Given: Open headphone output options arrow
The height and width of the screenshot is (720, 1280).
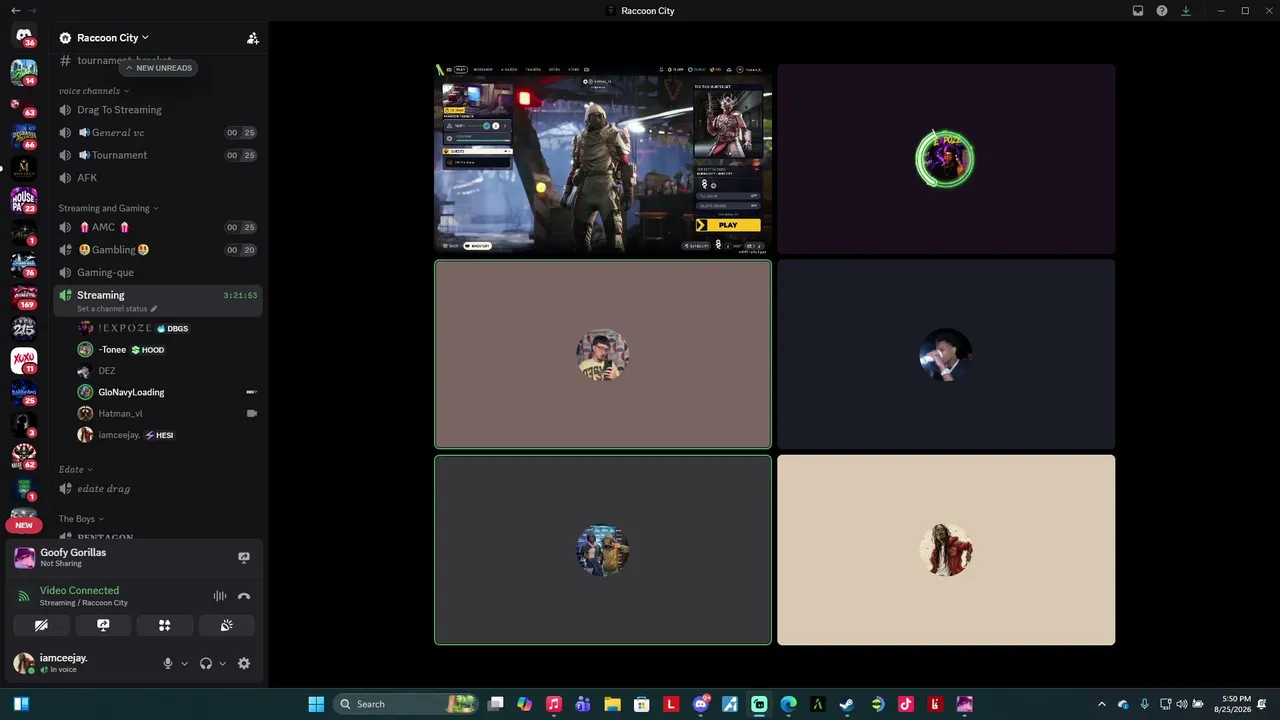Looking at the screenshot, I should (x=222, y=663).
